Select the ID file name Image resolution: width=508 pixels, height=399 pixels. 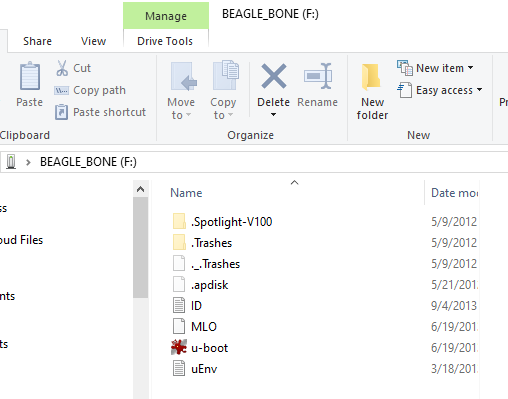click(196, 306)
